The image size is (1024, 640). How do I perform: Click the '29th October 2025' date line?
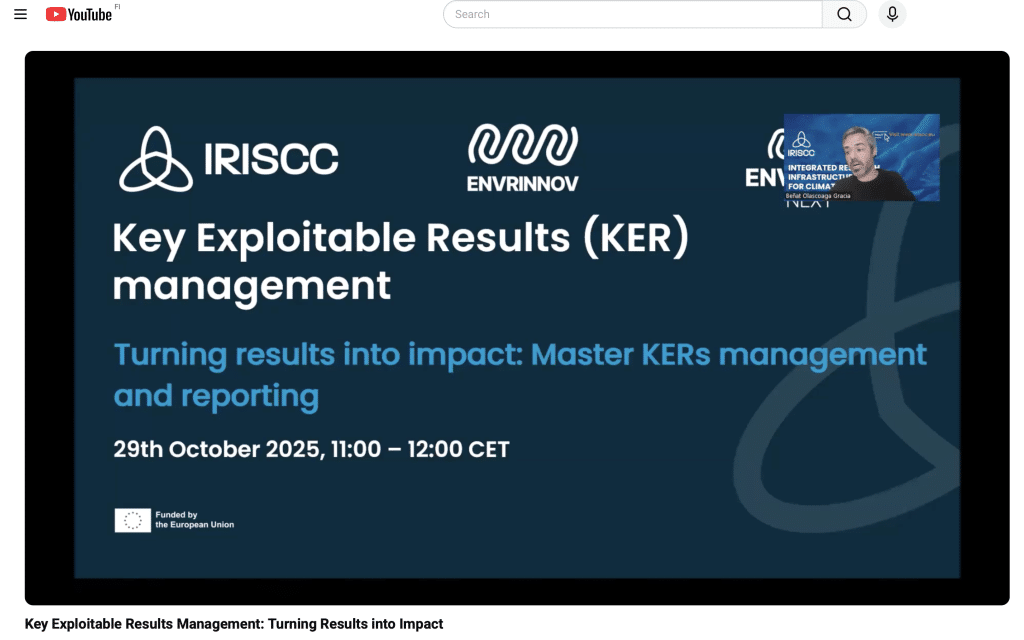pos(311,449)
